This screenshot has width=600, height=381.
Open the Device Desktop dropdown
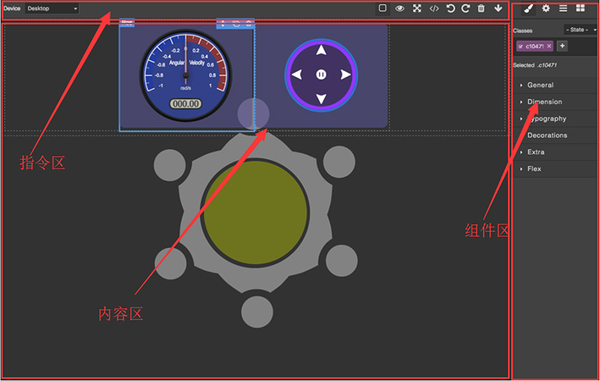click(x=52, y=8)
